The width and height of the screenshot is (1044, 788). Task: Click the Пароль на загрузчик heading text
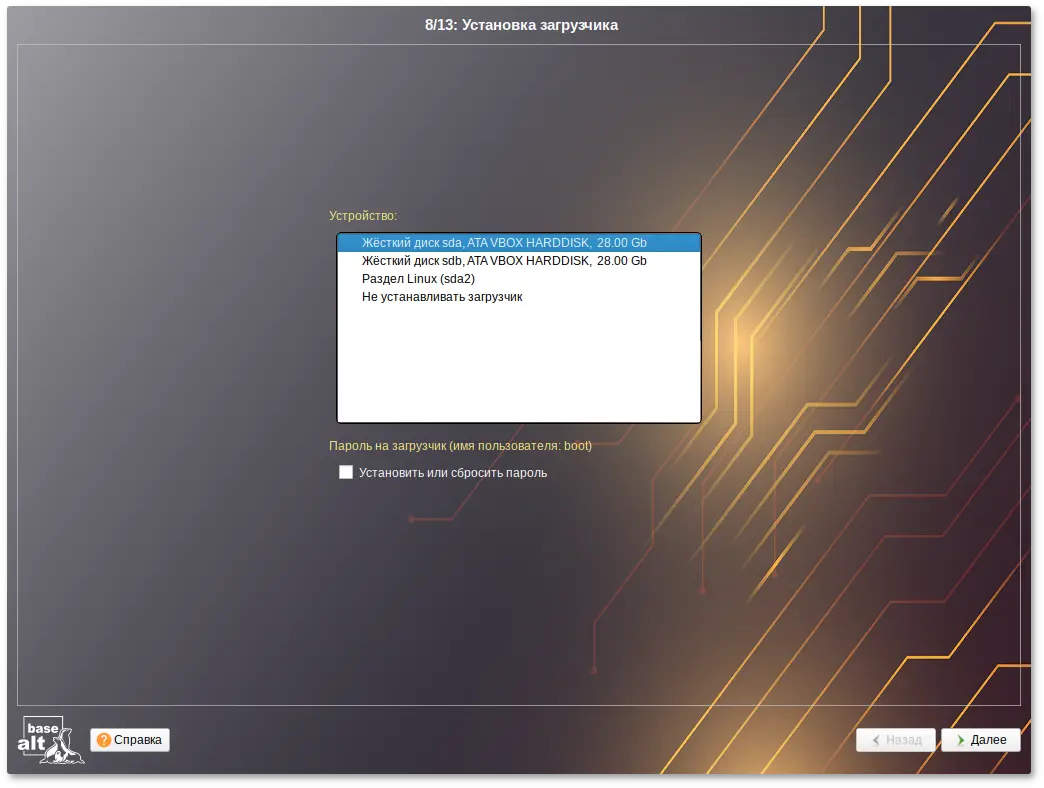click(x=460, y=446)
